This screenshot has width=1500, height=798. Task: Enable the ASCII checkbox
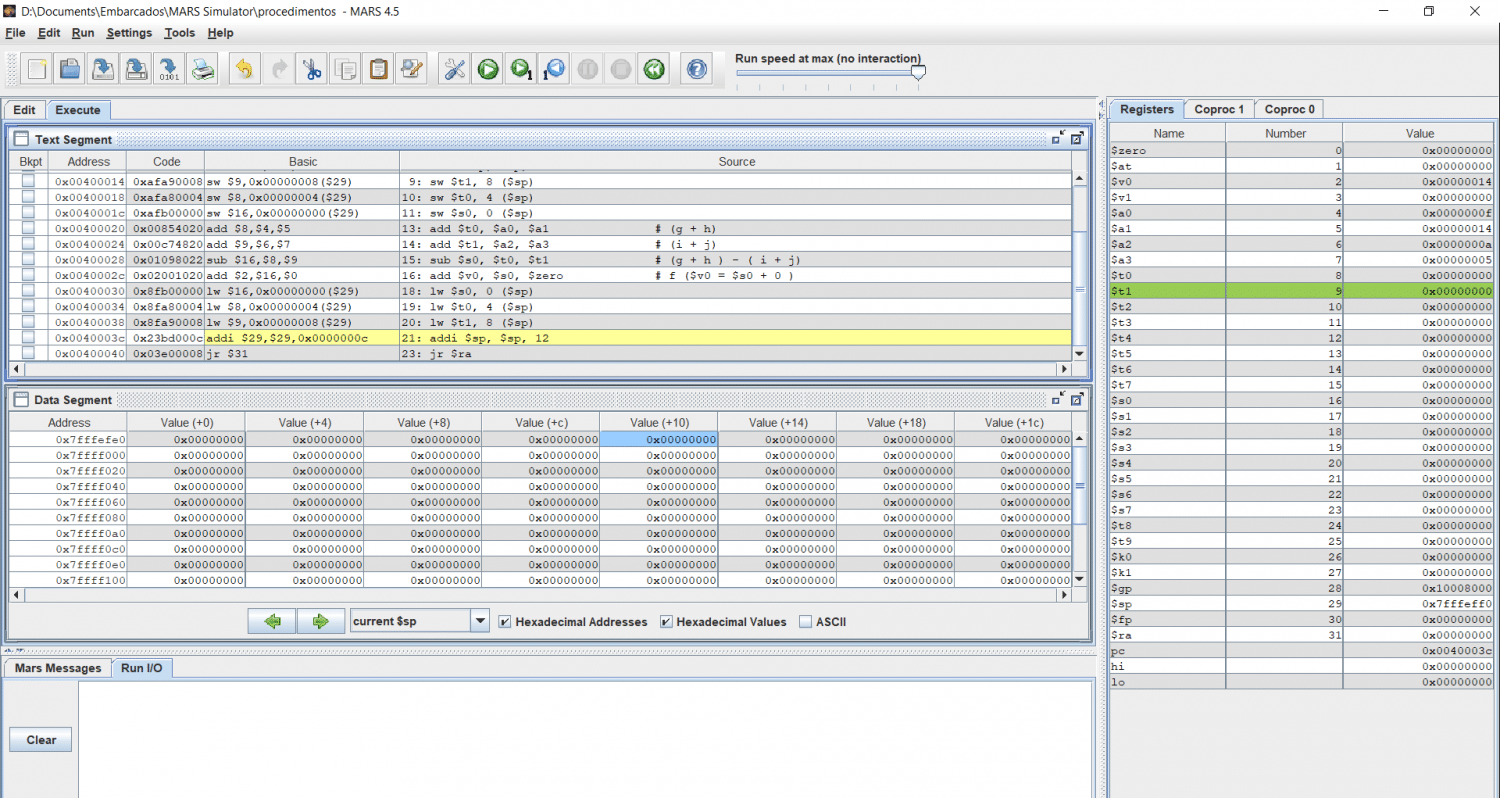[806, 622]
